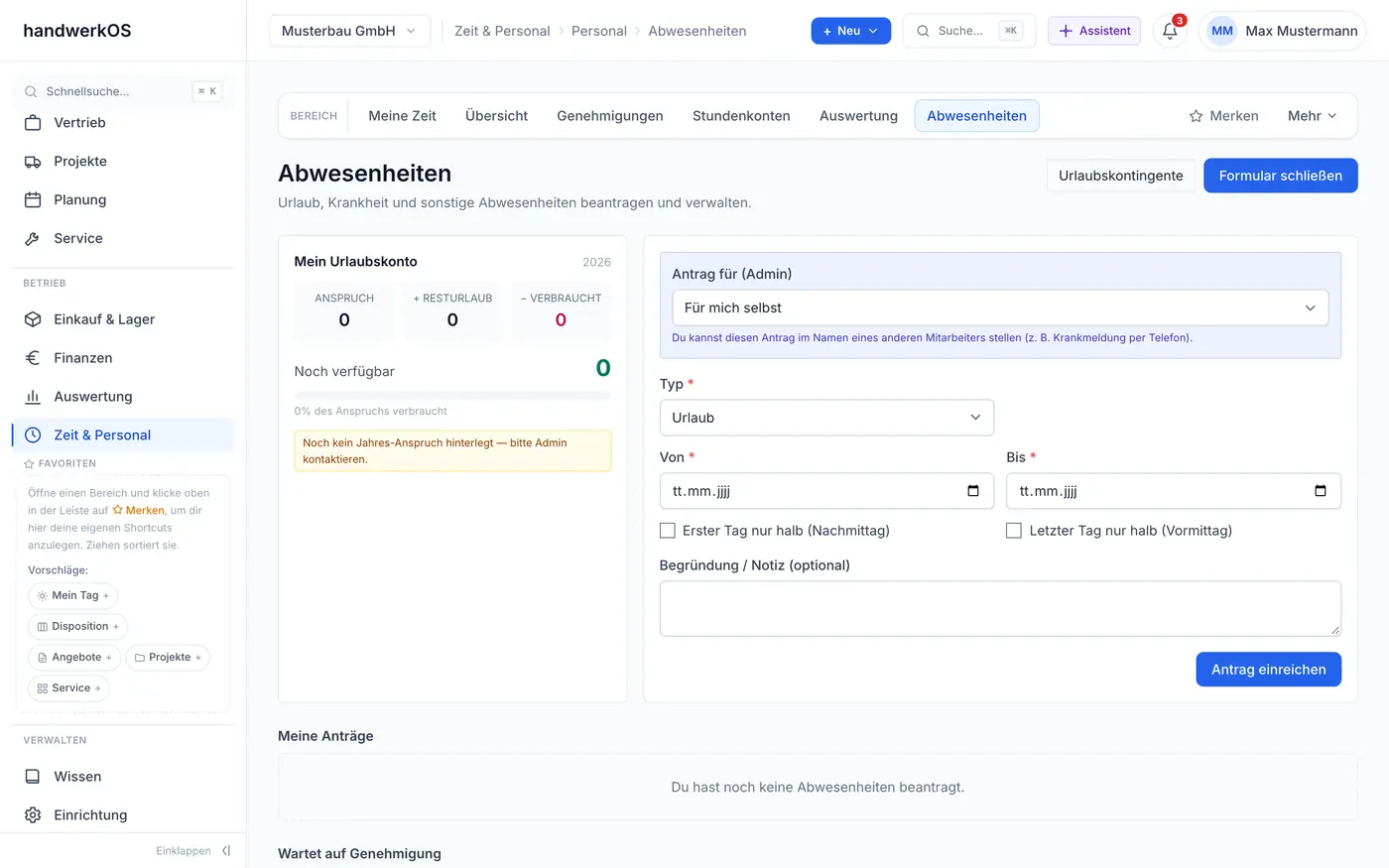The image size is (1389, 868).
Task: Click the Personal breadcrumb link
Action: pos(599,31)
